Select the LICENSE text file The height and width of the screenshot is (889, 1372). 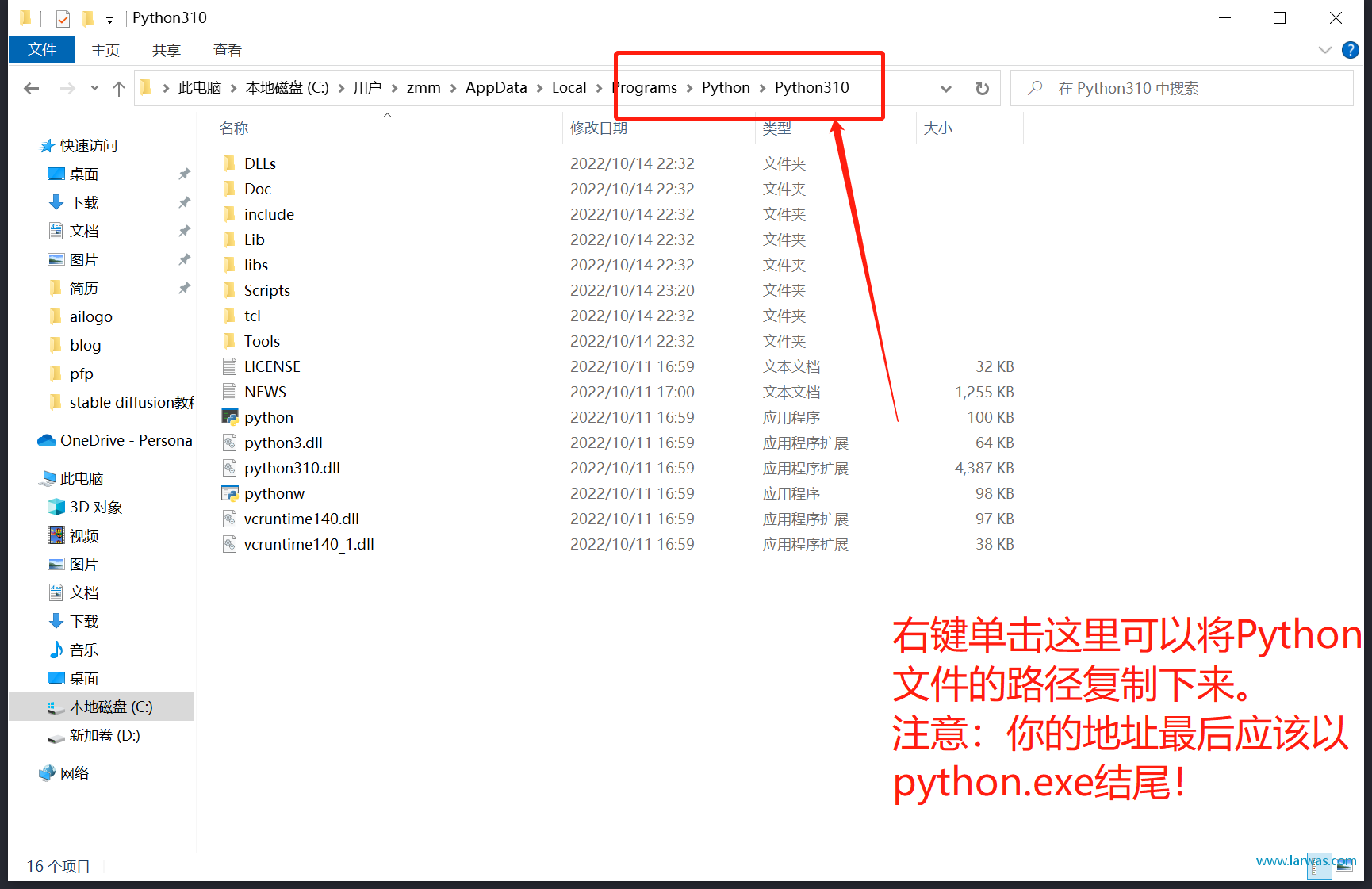(x=272, y=366)
